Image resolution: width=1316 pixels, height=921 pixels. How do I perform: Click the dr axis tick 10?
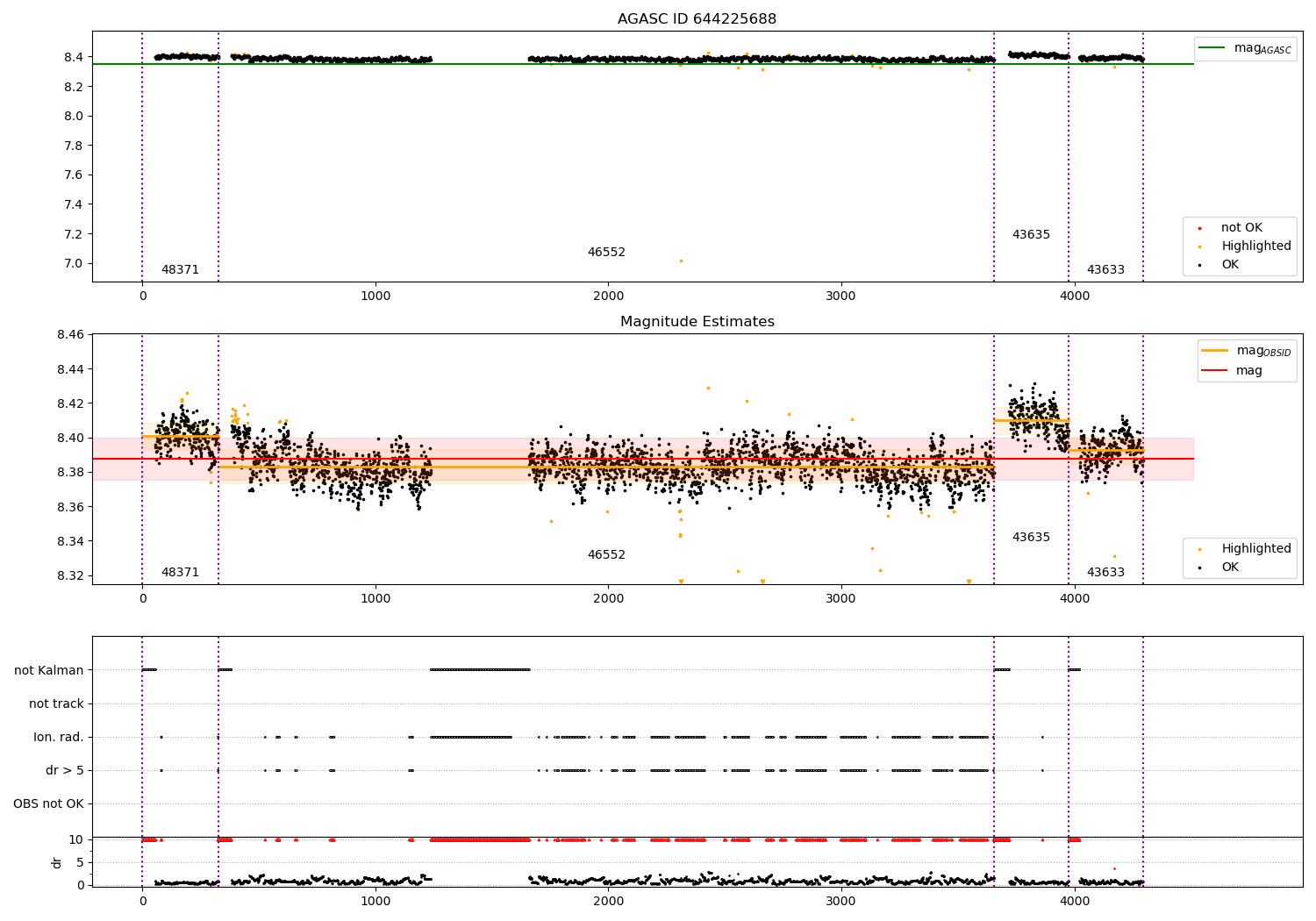pyautogui.click(x=76, y=839)
